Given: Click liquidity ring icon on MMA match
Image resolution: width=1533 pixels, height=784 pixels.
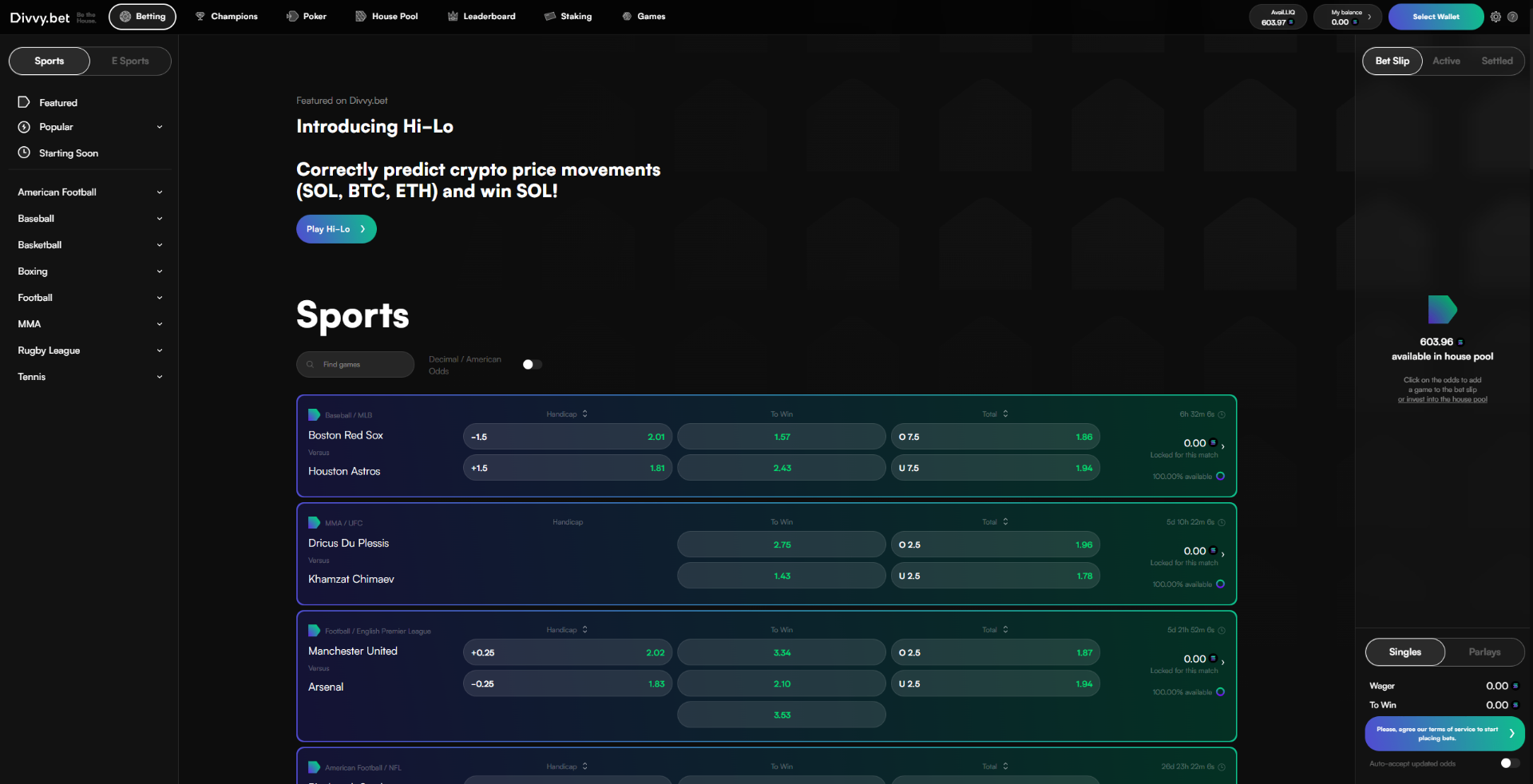Looking at the screenshot, I should pyautogui.click(x=1220, y=584).
